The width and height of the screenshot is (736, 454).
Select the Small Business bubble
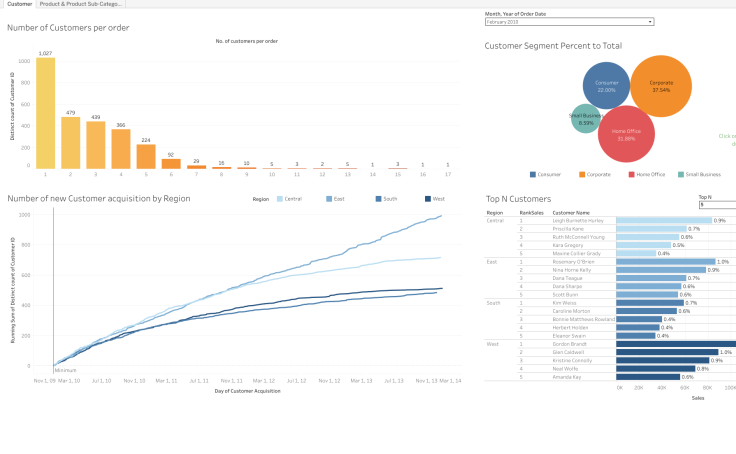(585, 118)
